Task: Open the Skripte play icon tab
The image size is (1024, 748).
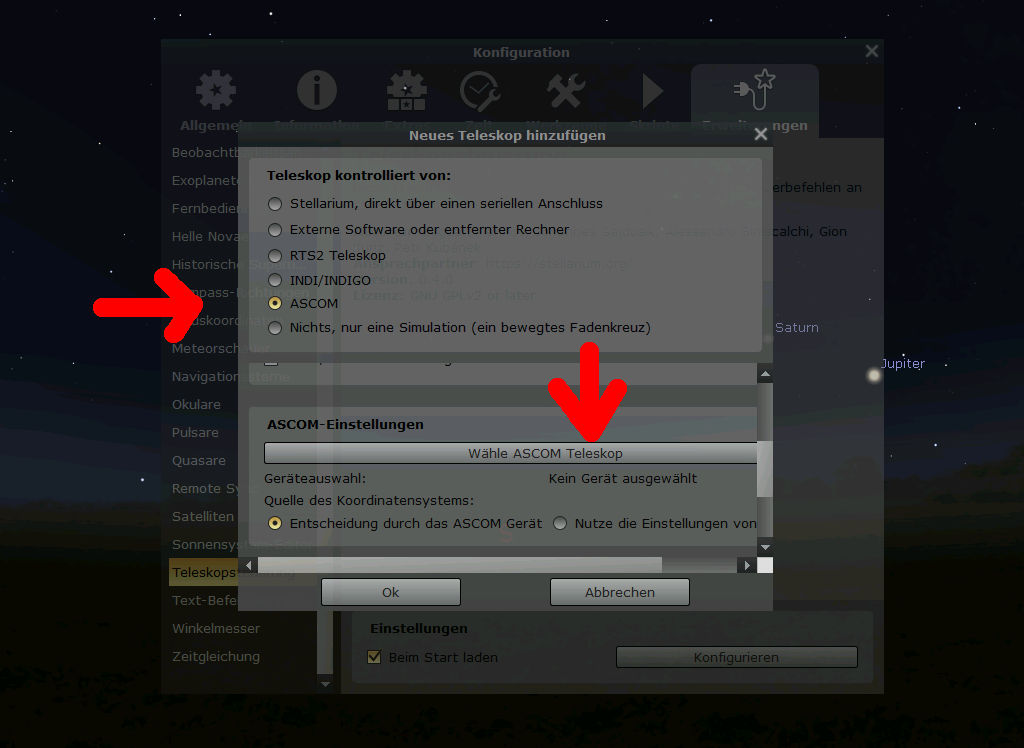Action: (652, 92)
